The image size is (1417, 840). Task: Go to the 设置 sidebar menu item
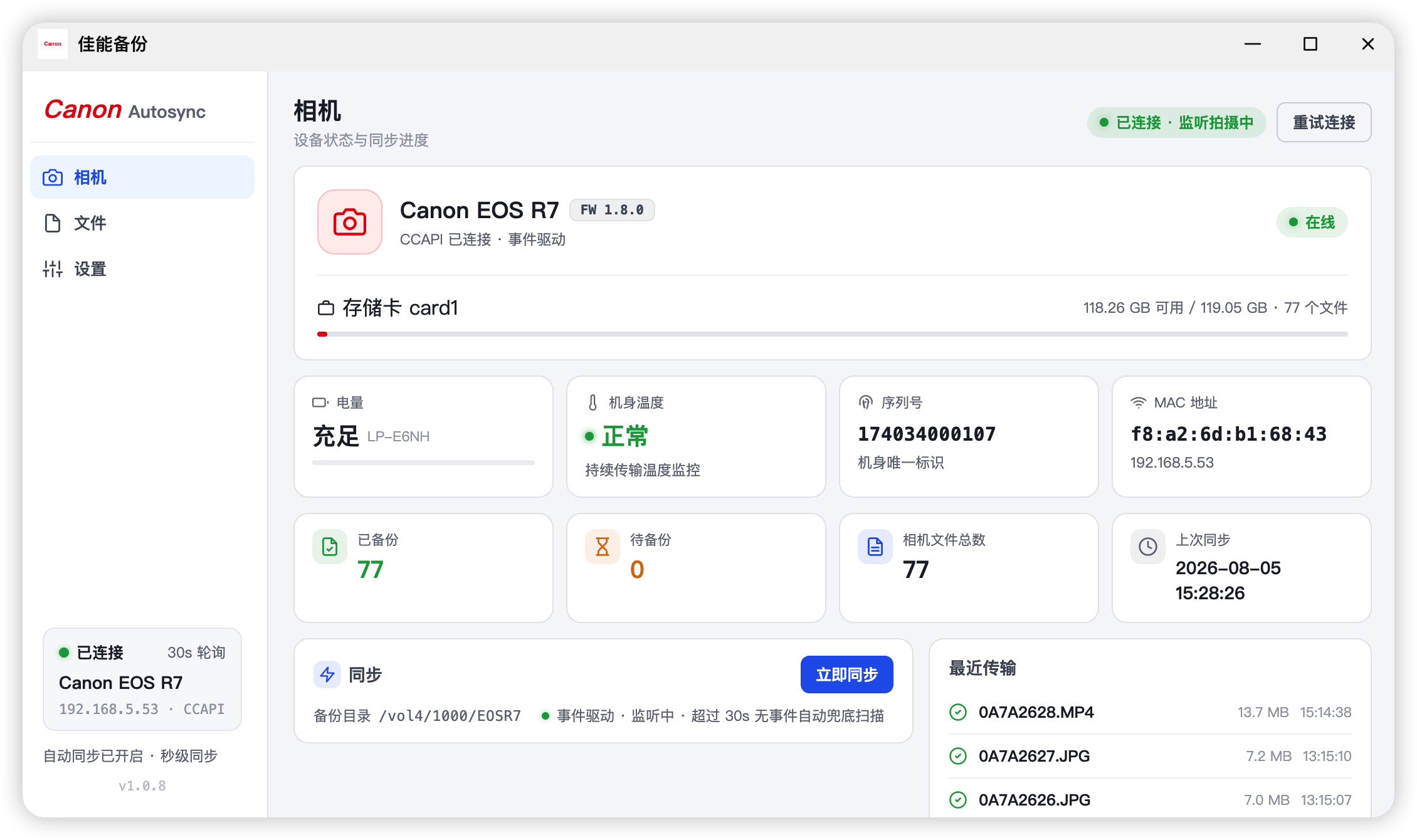pyautogui.click(x=142, y=269)
